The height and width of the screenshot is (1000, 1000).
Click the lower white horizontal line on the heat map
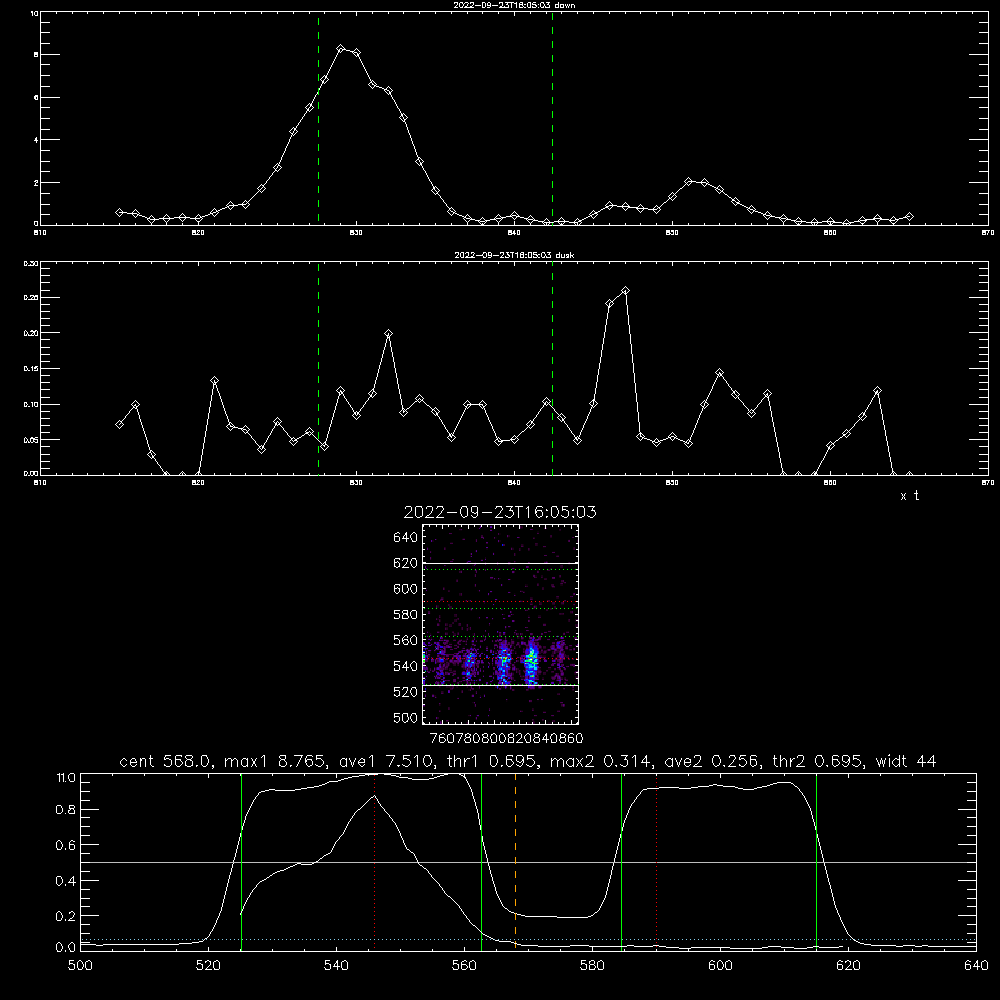point(501,686)
